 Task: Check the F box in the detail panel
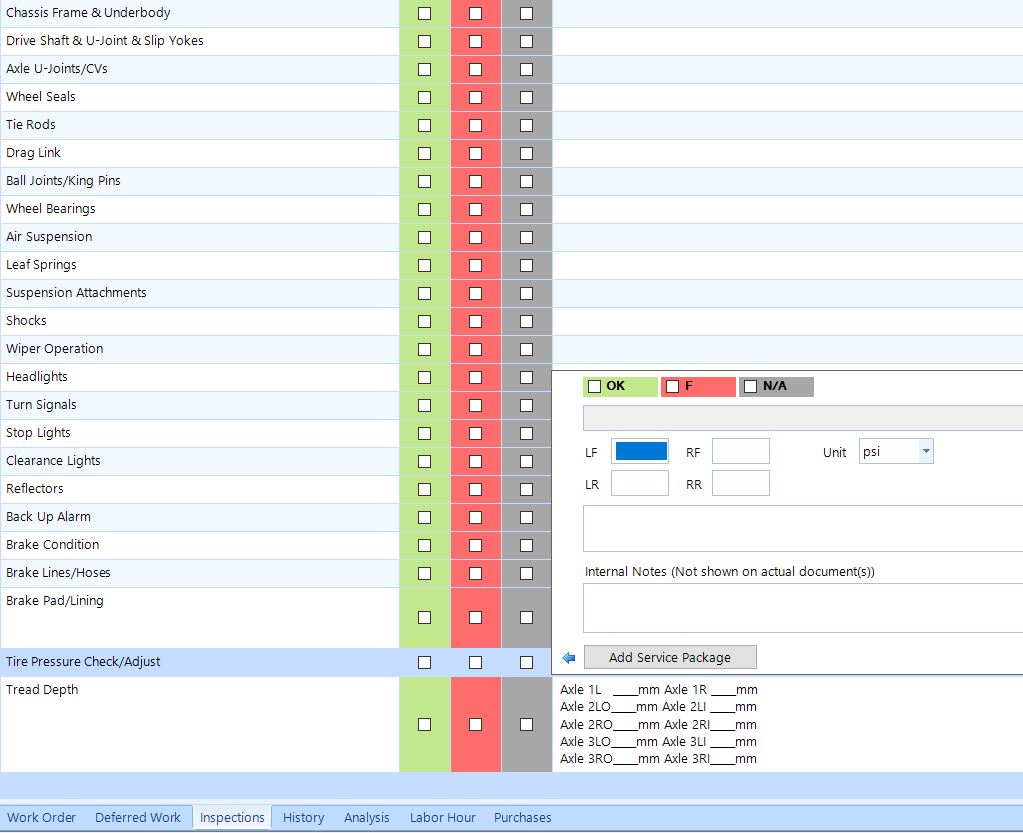673,387
